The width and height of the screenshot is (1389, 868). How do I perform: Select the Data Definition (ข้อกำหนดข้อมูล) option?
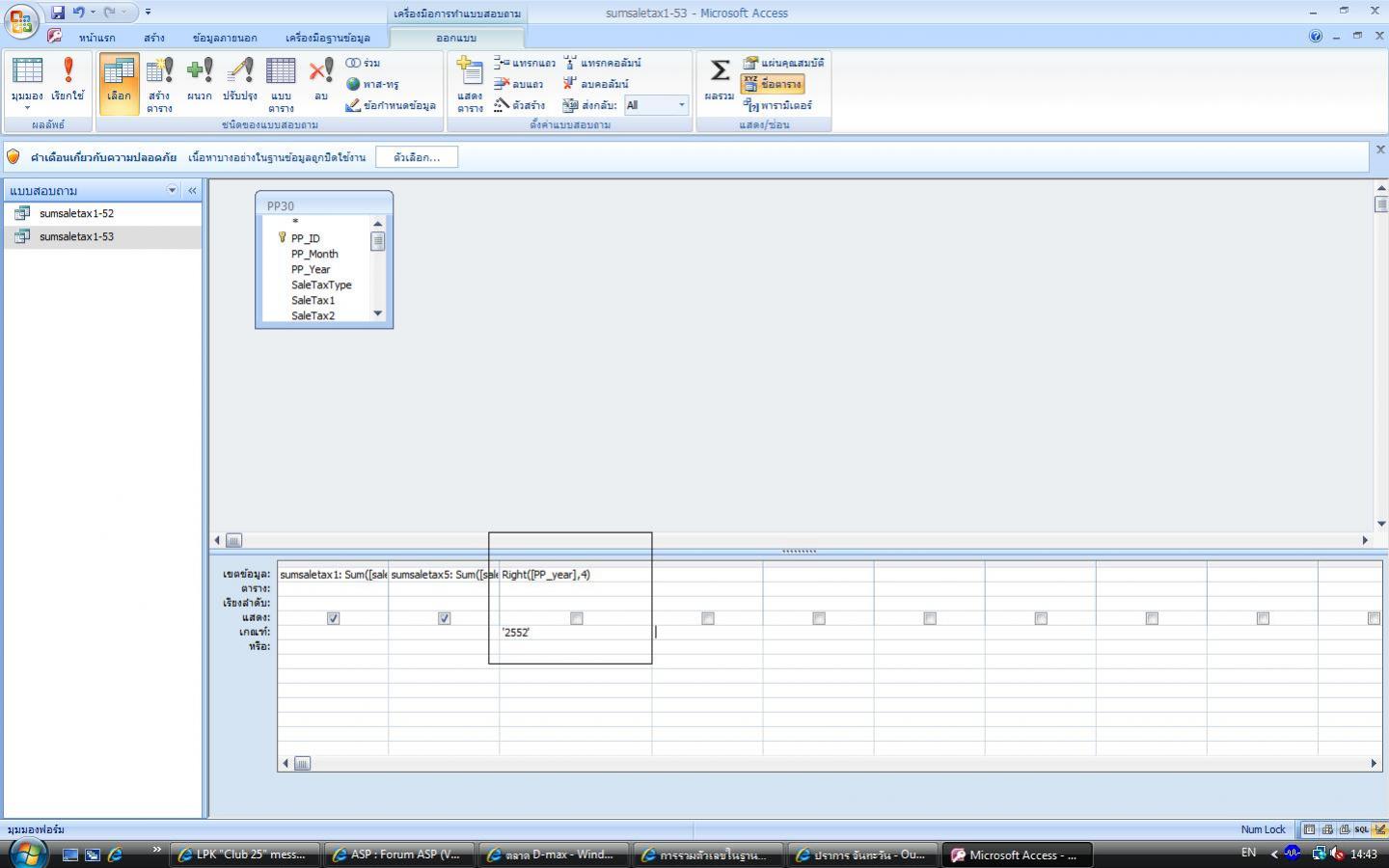391,105
